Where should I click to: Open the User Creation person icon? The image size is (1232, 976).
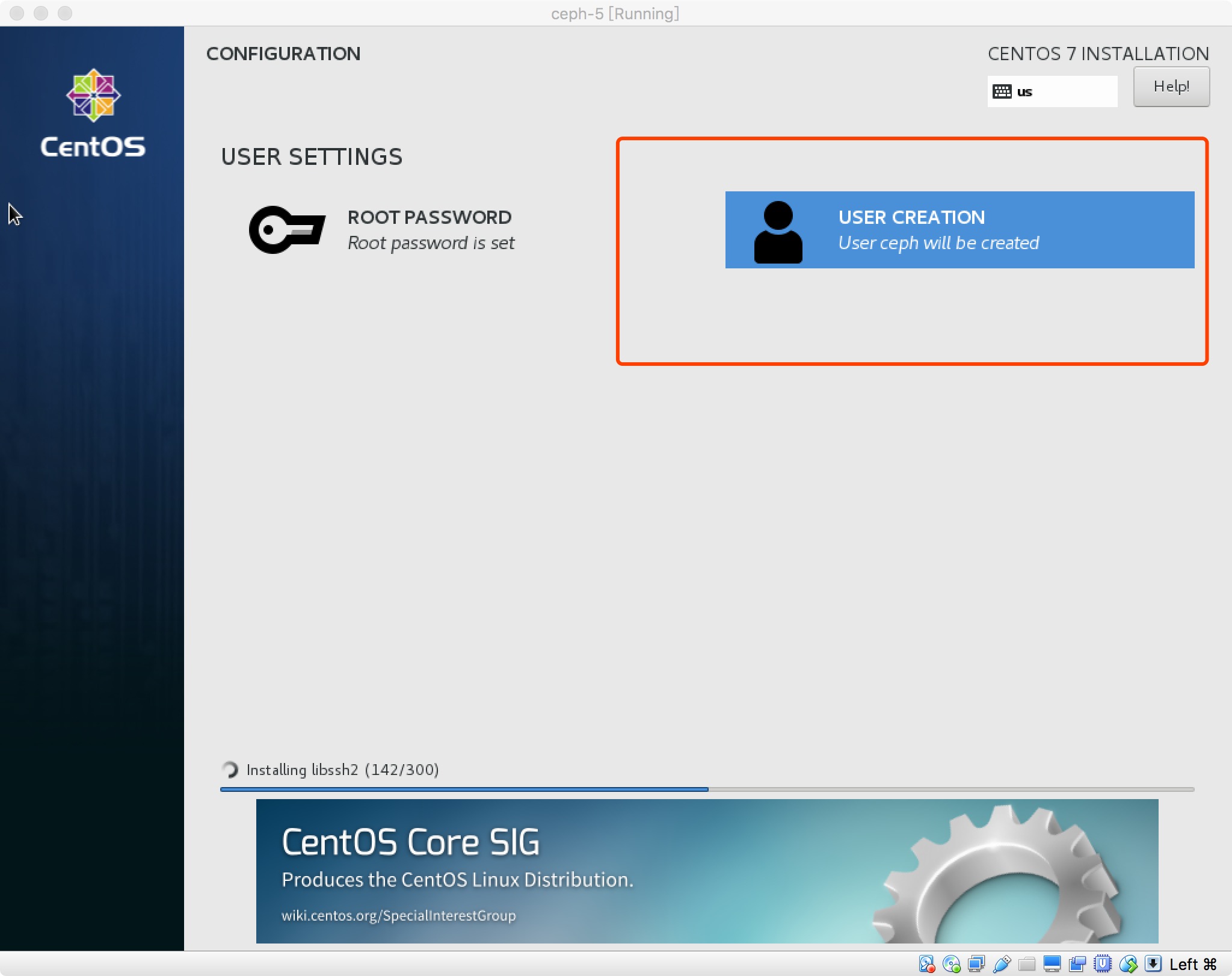(778, 232)
